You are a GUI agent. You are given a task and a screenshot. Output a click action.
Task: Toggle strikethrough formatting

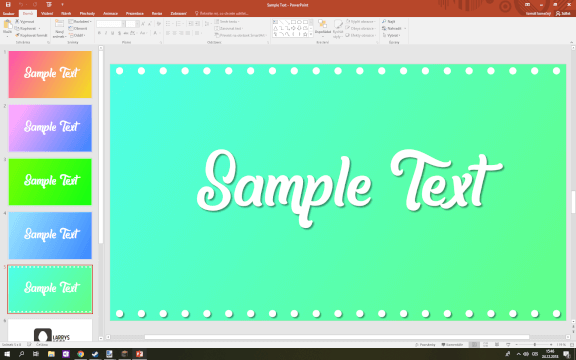point(126,33)
